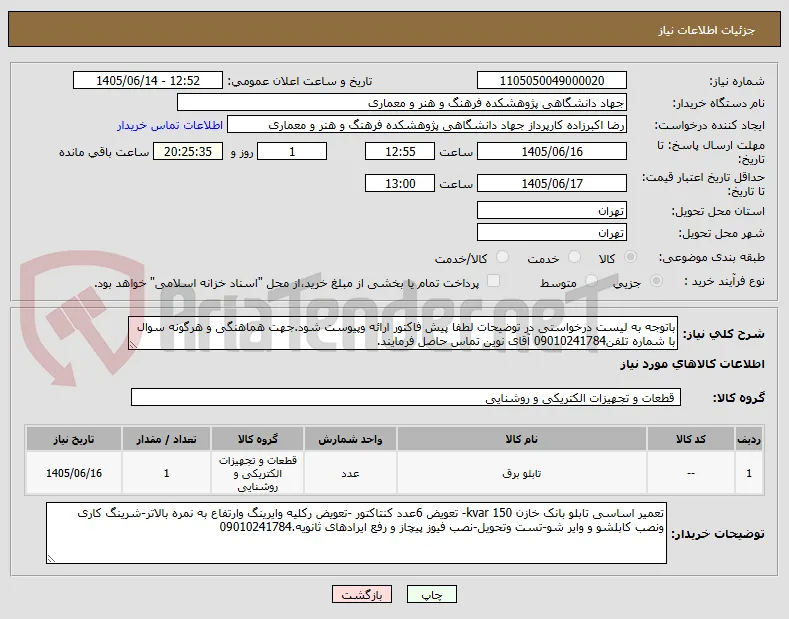Click the delivery city field تهران
Image resolution: width=789 pixels, height=619 pixels.
pos(552,233)
